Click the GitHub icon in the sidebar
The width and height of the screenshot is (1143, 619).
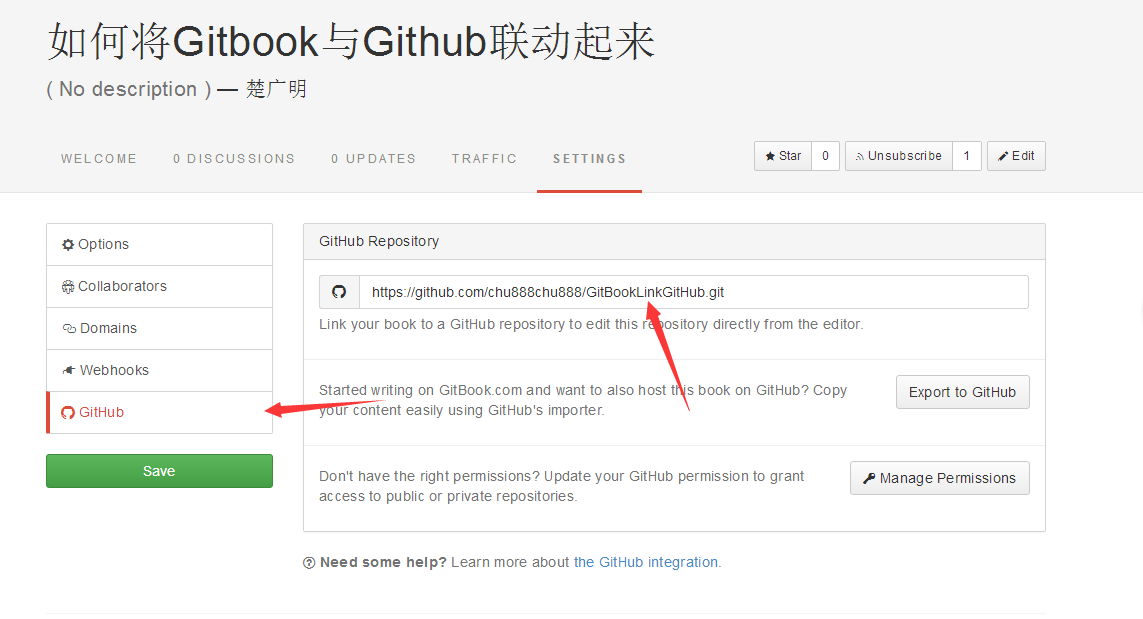click(68, 413)
